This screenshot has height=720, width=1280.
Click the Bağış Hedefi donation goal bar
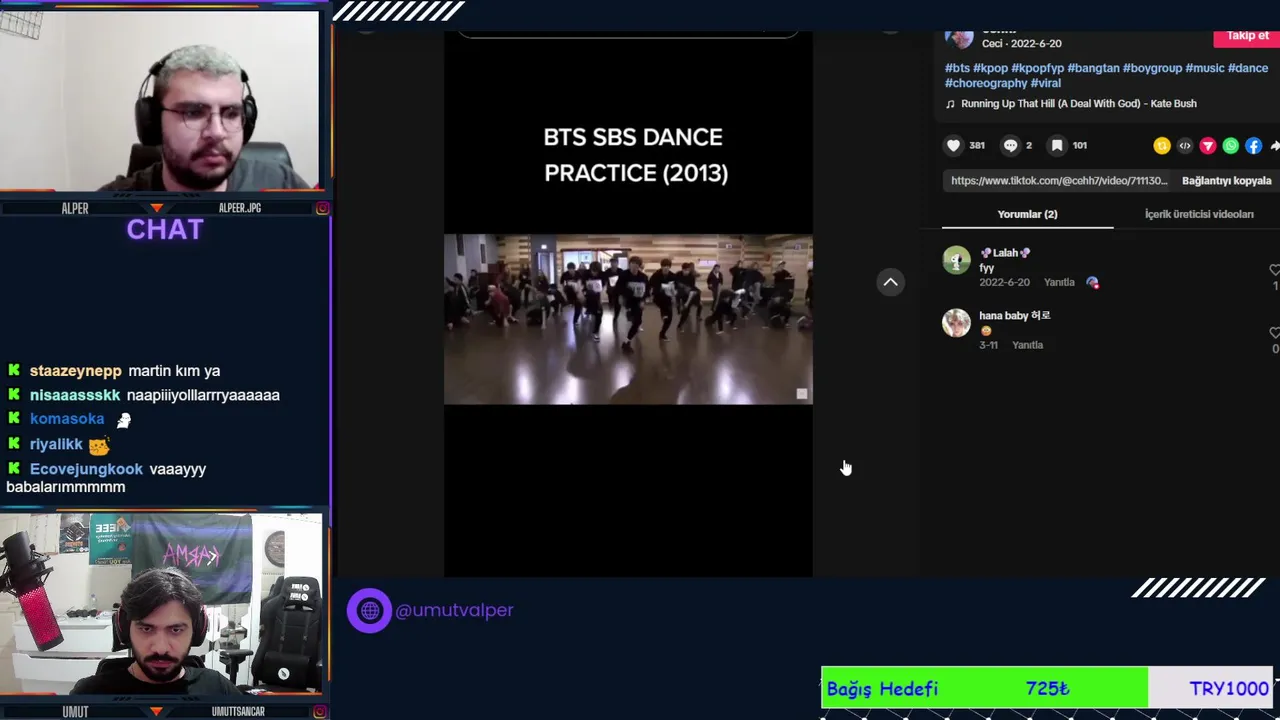1046,688
